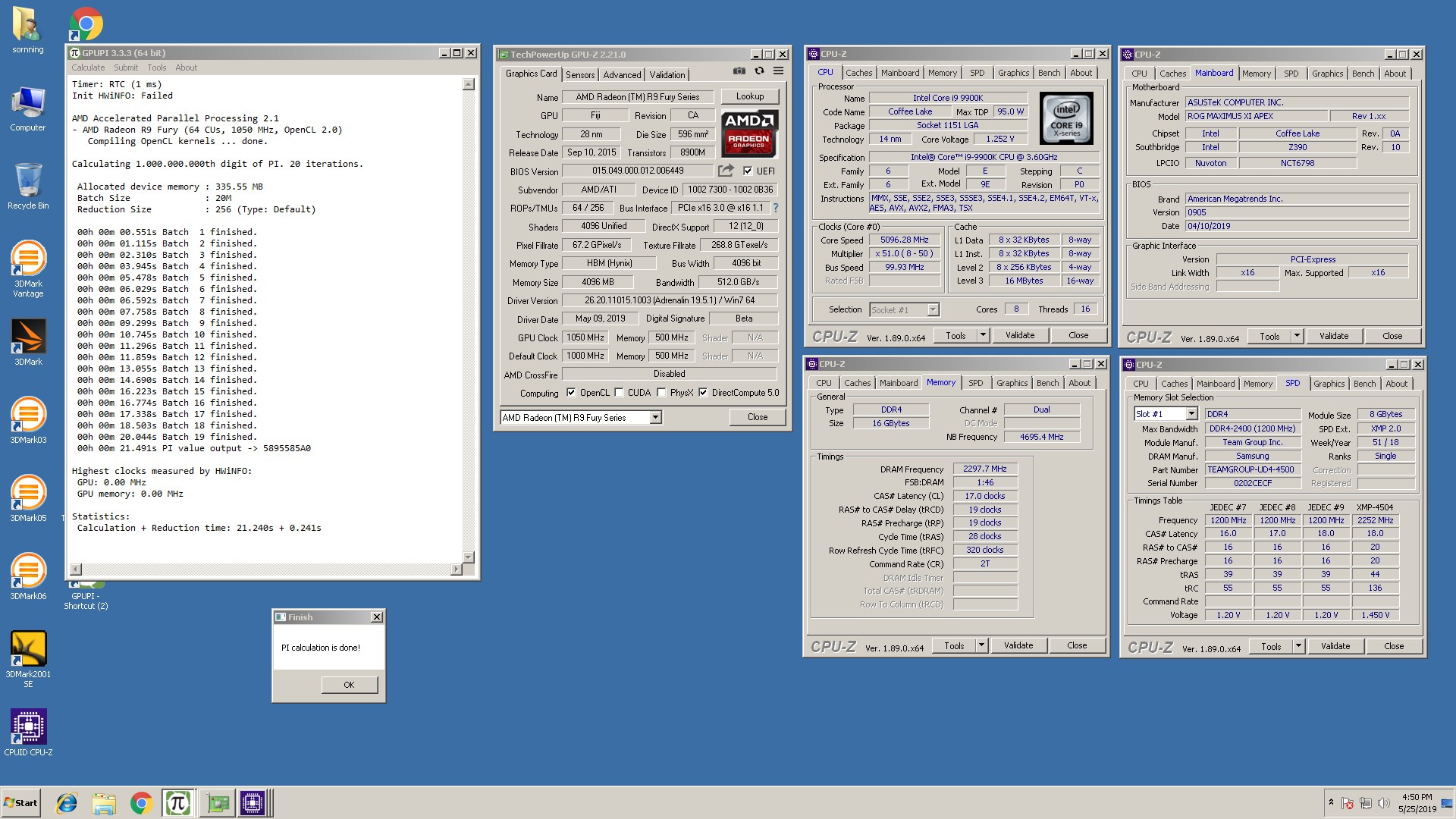Open the Recycle Bin icon
Screen dimensions: 1456x819
(28, 186)
